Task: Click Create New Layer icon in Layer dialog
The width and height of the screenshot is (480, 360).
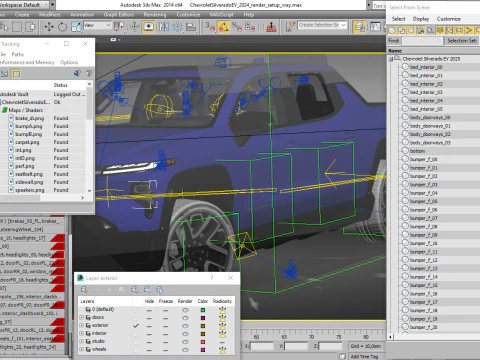Action: (x=84, y=289)
